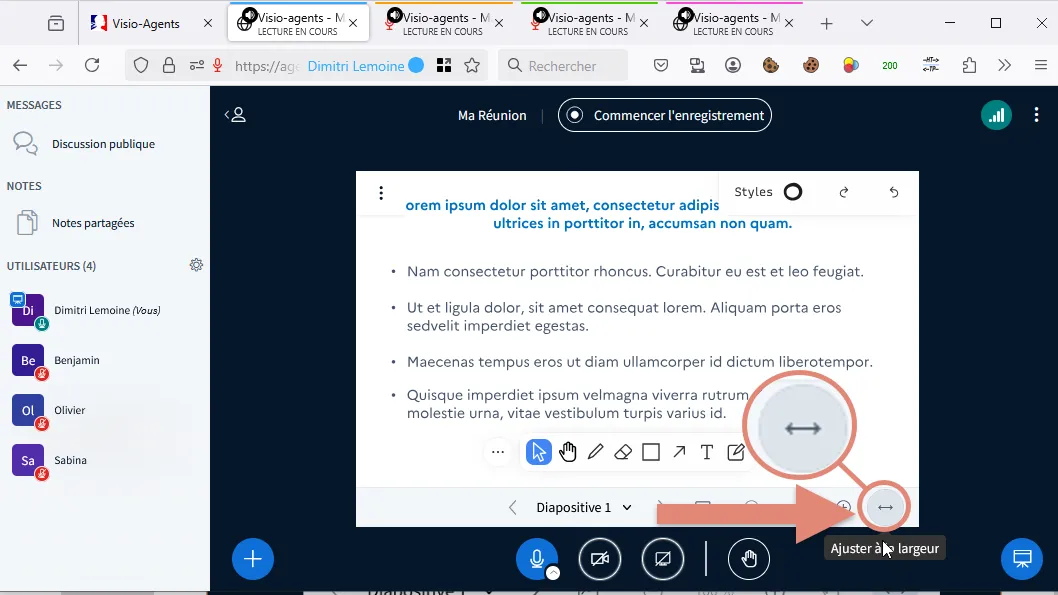Open the extensions puzzle icon
This screenshot has width=1058, height=595.
[x=970, y=65]
